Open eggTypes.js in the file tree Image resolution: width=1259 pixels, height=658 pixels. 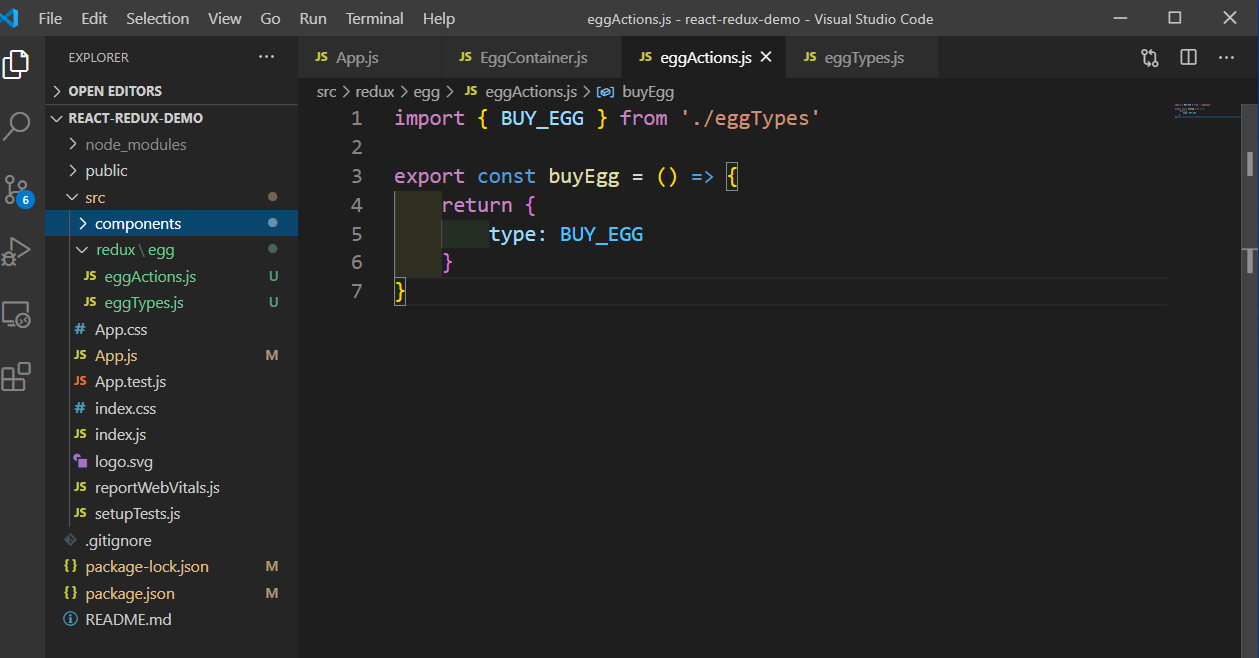coord(172,302)
